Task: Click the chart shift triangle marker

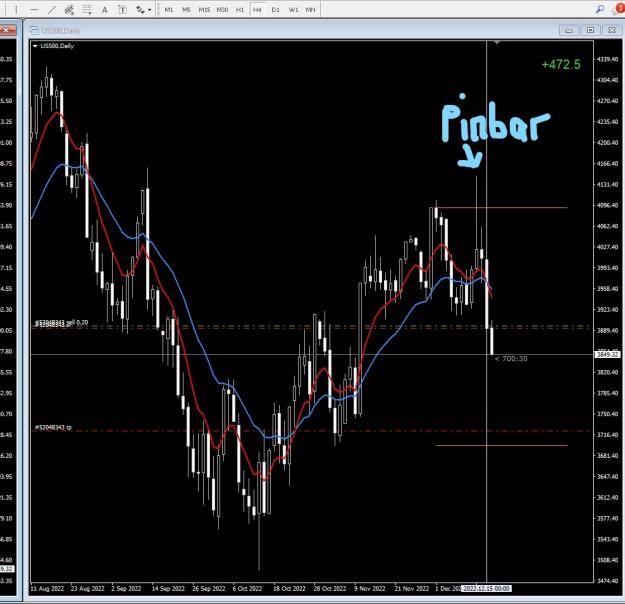Action: point(497,42)
